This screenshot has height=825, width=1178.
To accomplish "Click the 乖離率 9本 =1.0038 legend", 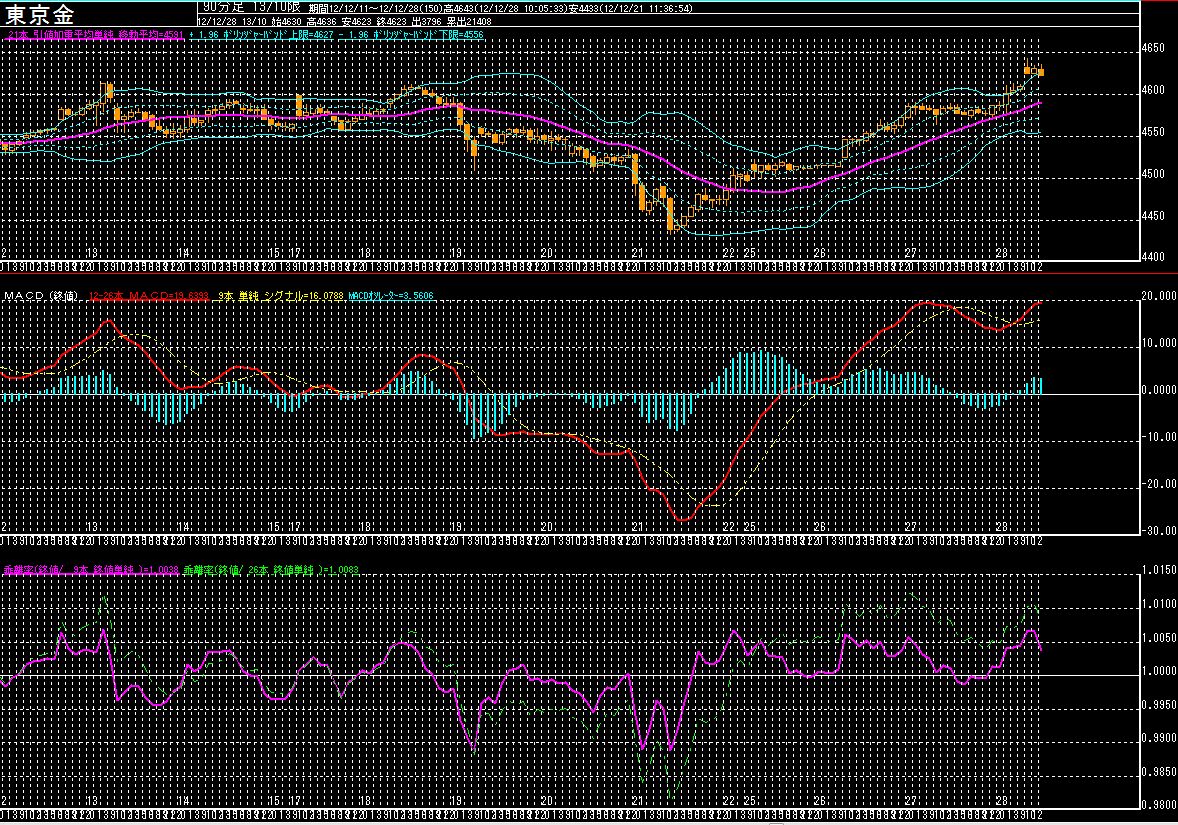I will tap(91, 570).
